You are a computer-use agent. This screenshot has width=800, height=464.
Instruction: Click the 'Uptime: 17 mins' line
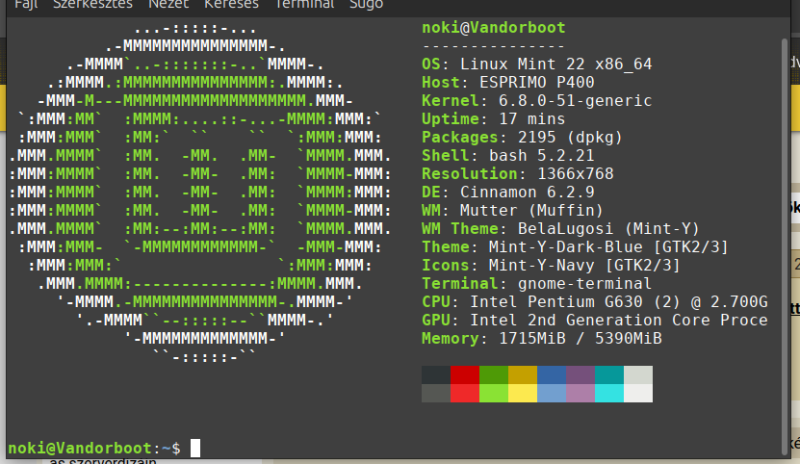(x=493, y=119)
